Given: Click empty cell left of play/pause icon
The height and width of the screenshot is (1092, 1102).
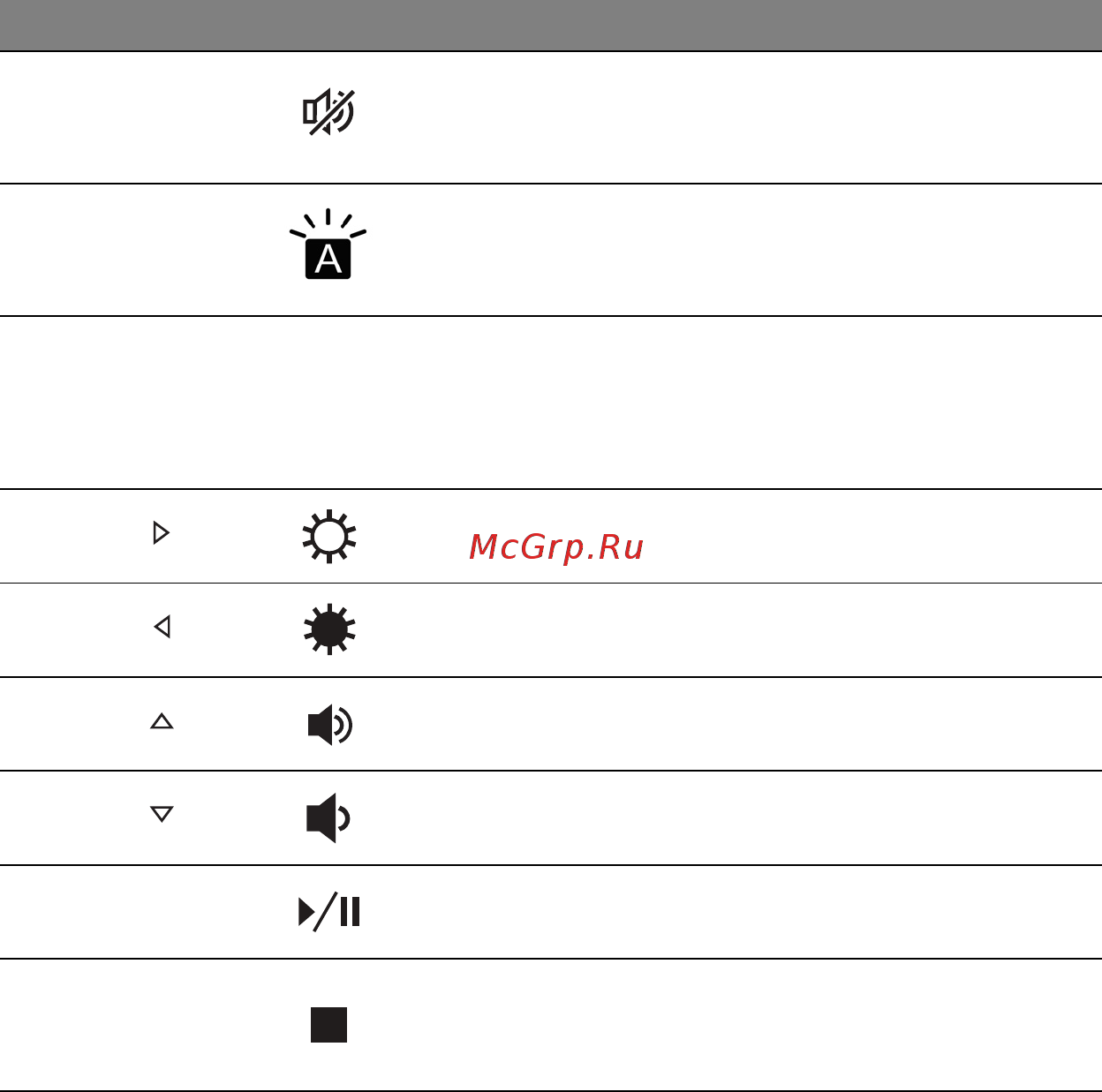Looking at the screenshot, I should coord(132,912).
